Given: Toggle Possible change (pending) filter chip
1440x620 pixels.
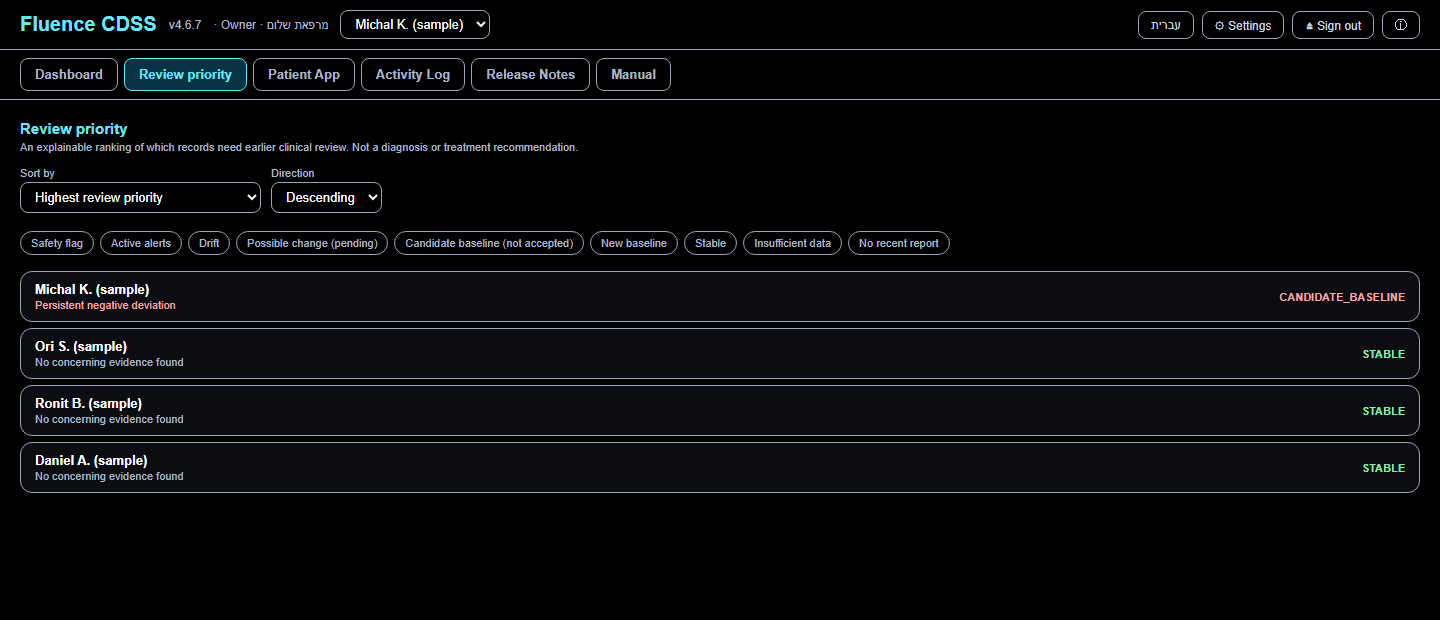Looking at the screenshot, I should pos(312,243).
